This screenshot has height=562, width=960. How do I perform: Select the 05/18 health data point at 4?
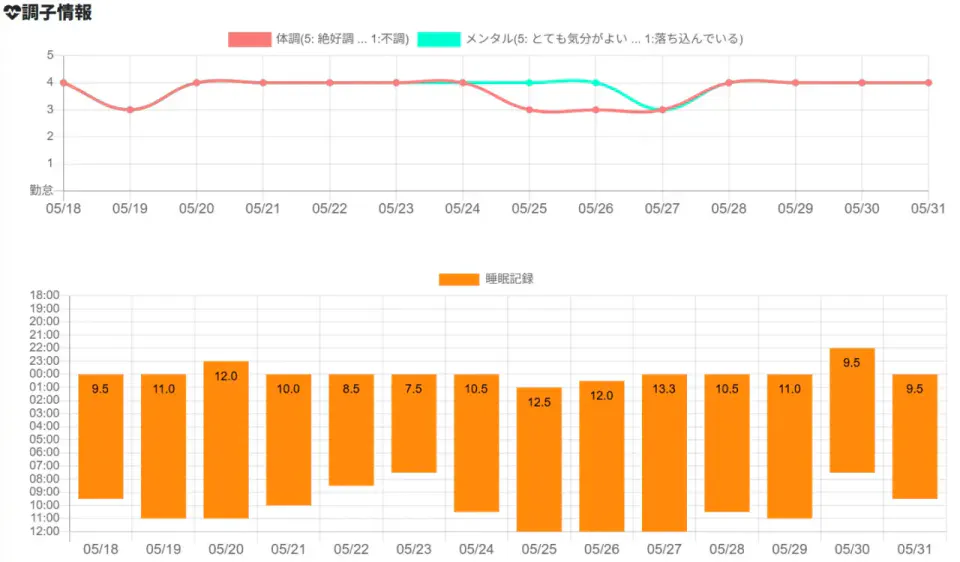pos(64,83)
